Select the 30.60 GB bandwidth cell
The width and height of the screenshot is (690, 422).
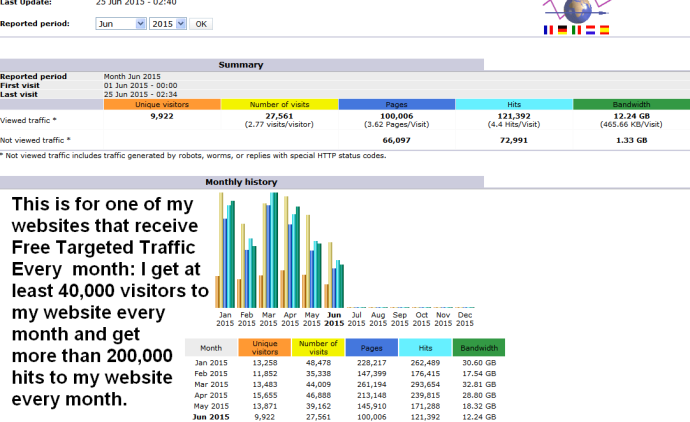pos(479,363)
